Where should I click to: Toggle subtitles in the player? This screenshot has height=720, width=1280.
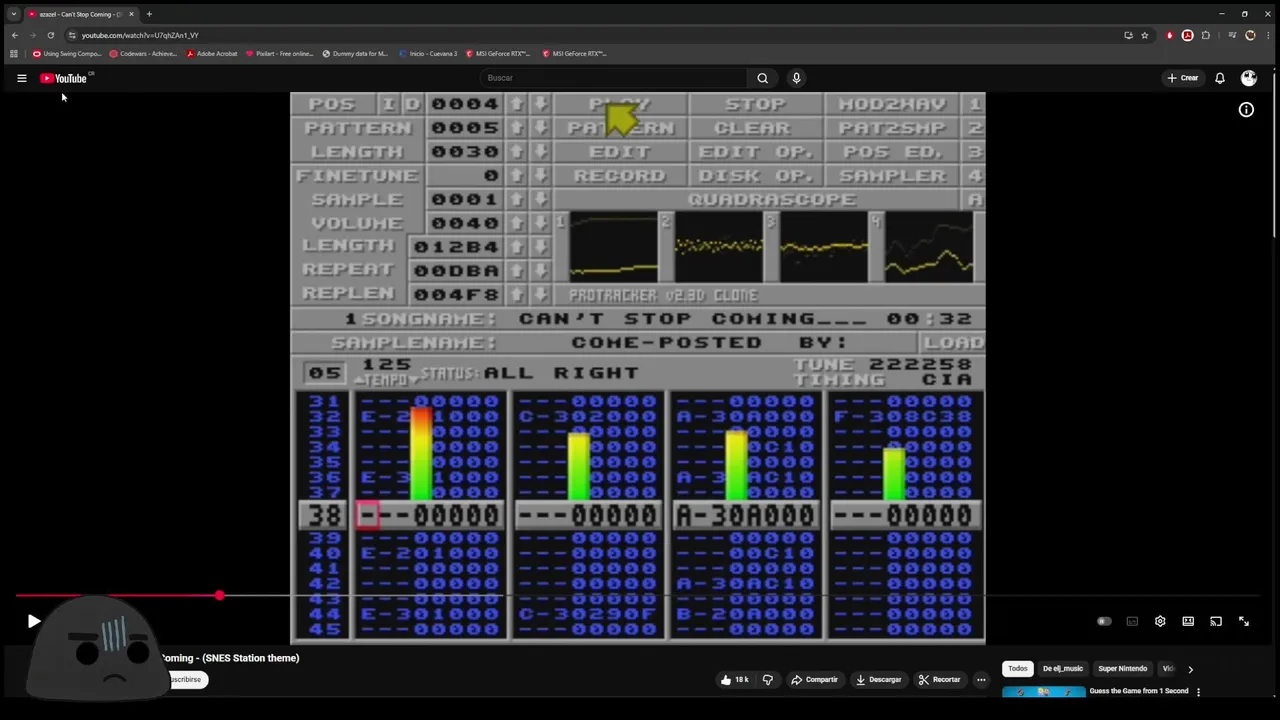pos(1132,621)
